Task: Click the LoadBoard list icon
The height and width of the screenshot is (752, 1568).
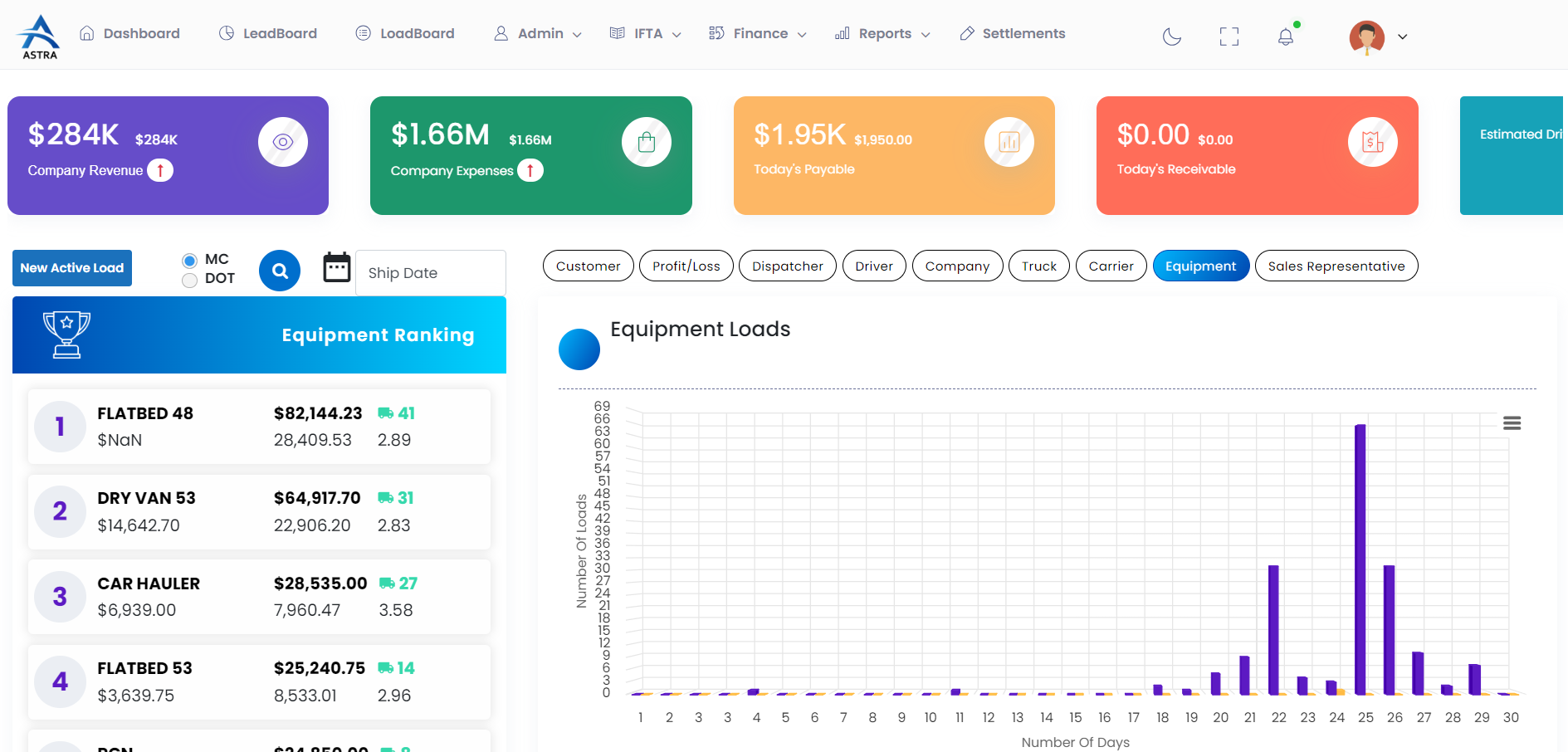Action: click(364, 33)
